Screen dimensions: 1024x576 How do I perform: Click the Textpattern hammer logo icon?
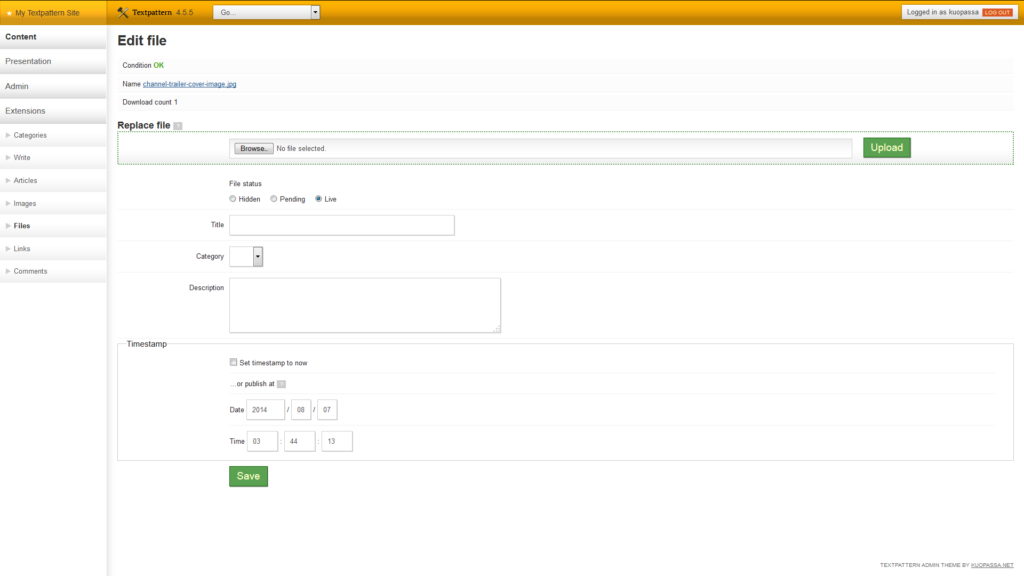(x=120, y=12)
